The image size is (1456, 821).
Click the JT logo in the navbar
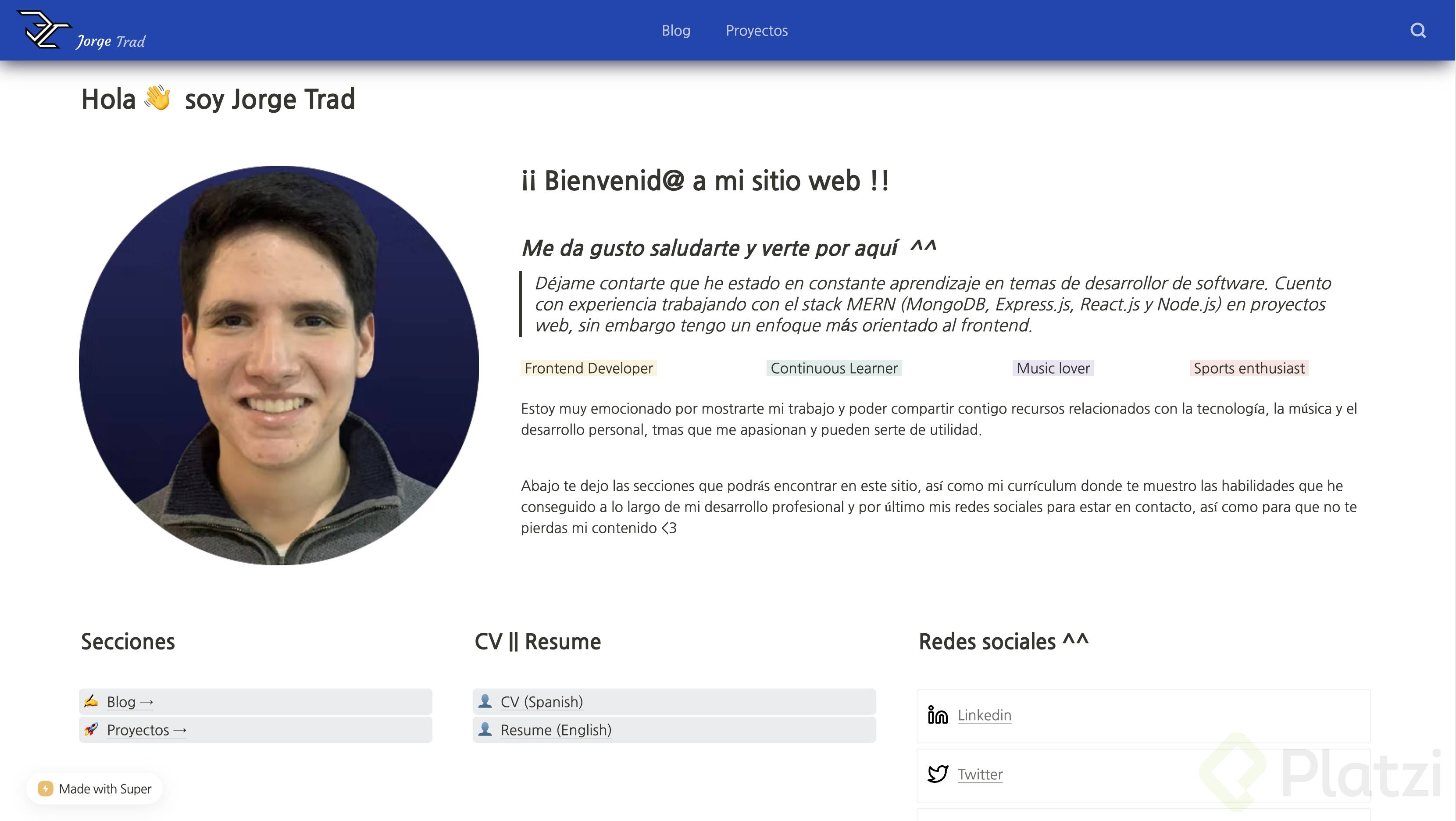coord(43,29)
